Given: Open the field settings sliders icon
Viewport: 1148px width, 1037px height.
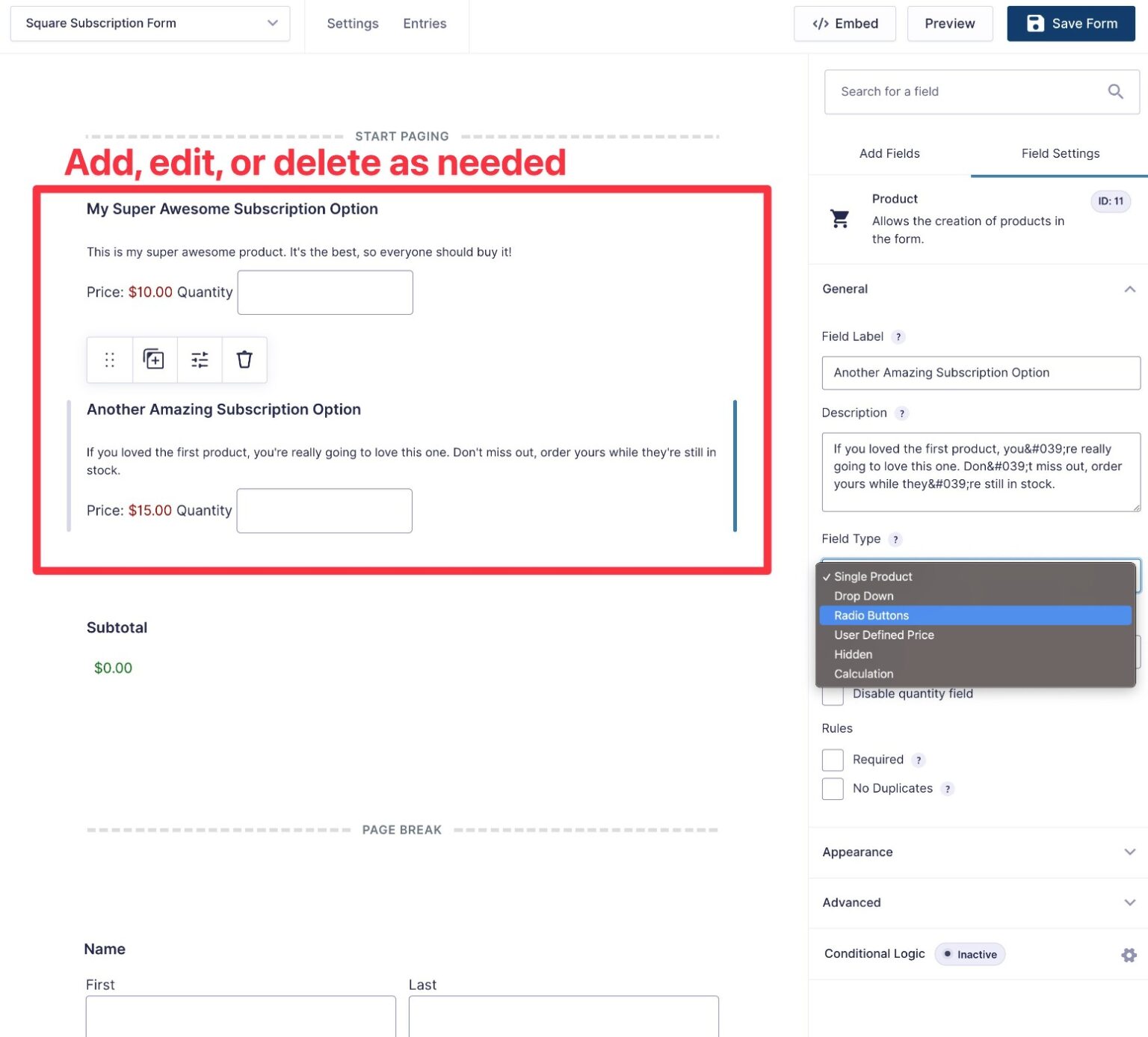Looking at the screenshot, I should tap(199, 360).
